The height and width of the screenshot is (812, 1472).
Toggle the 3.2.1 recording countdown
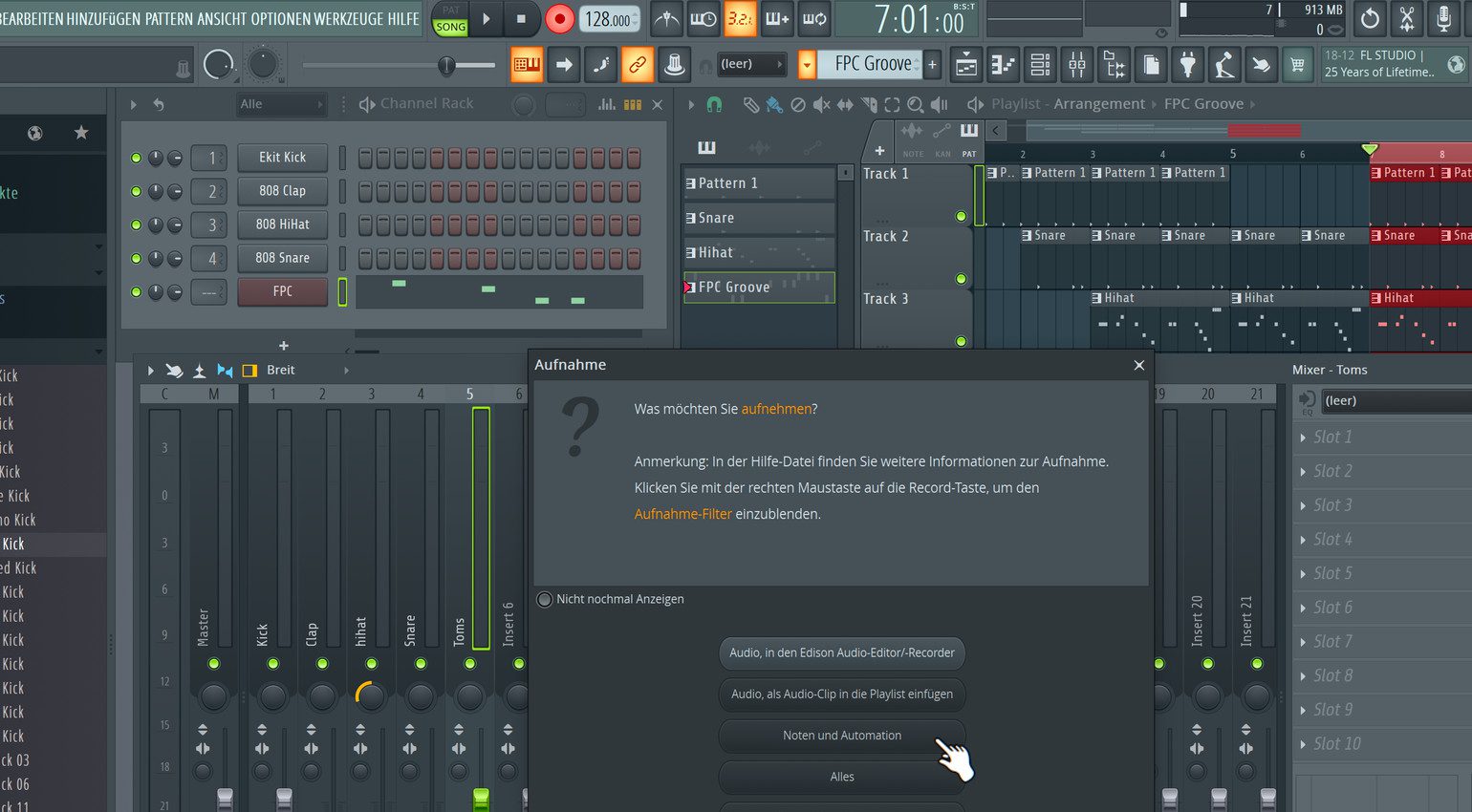coord(740,19)
